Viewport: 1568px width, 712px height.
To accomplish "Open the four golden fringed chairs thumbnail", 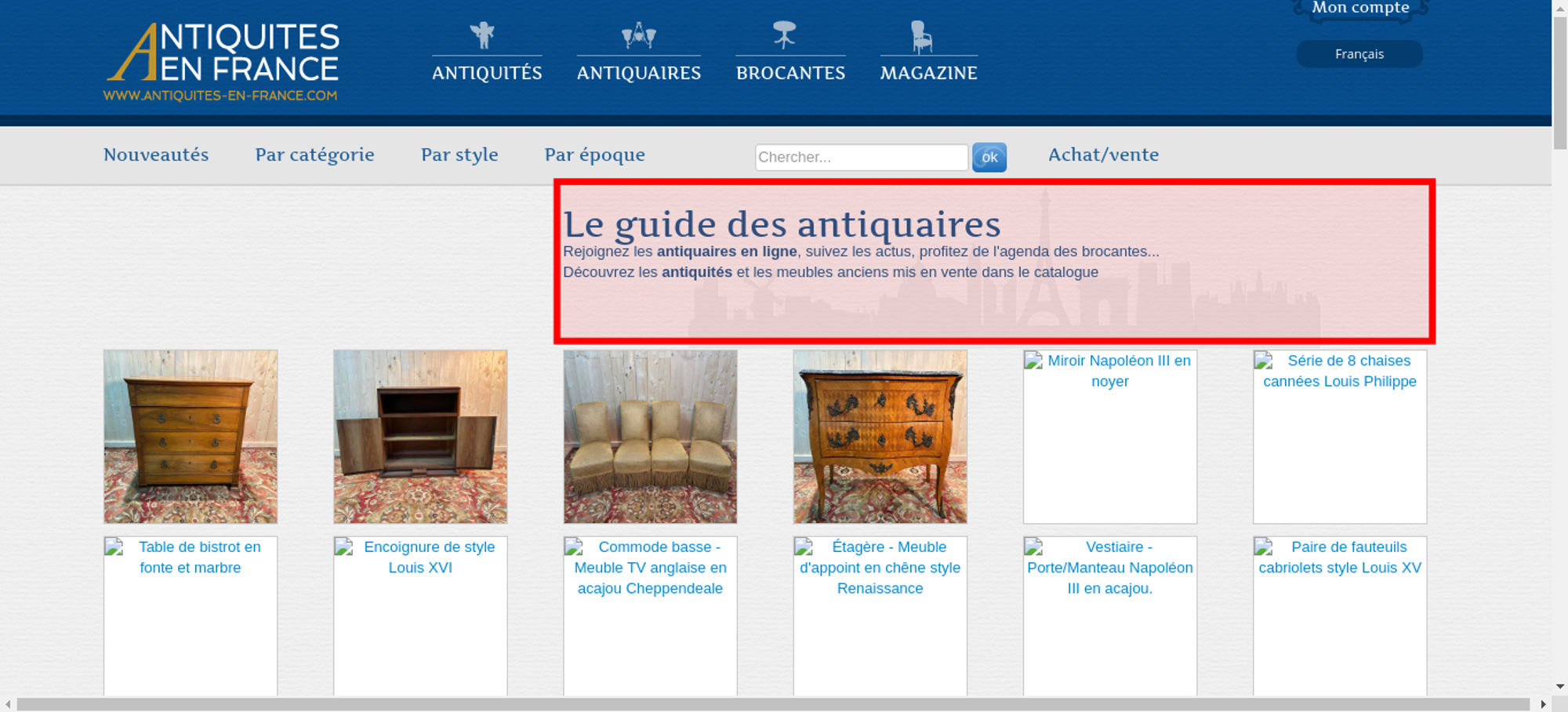I will (650, 437).
